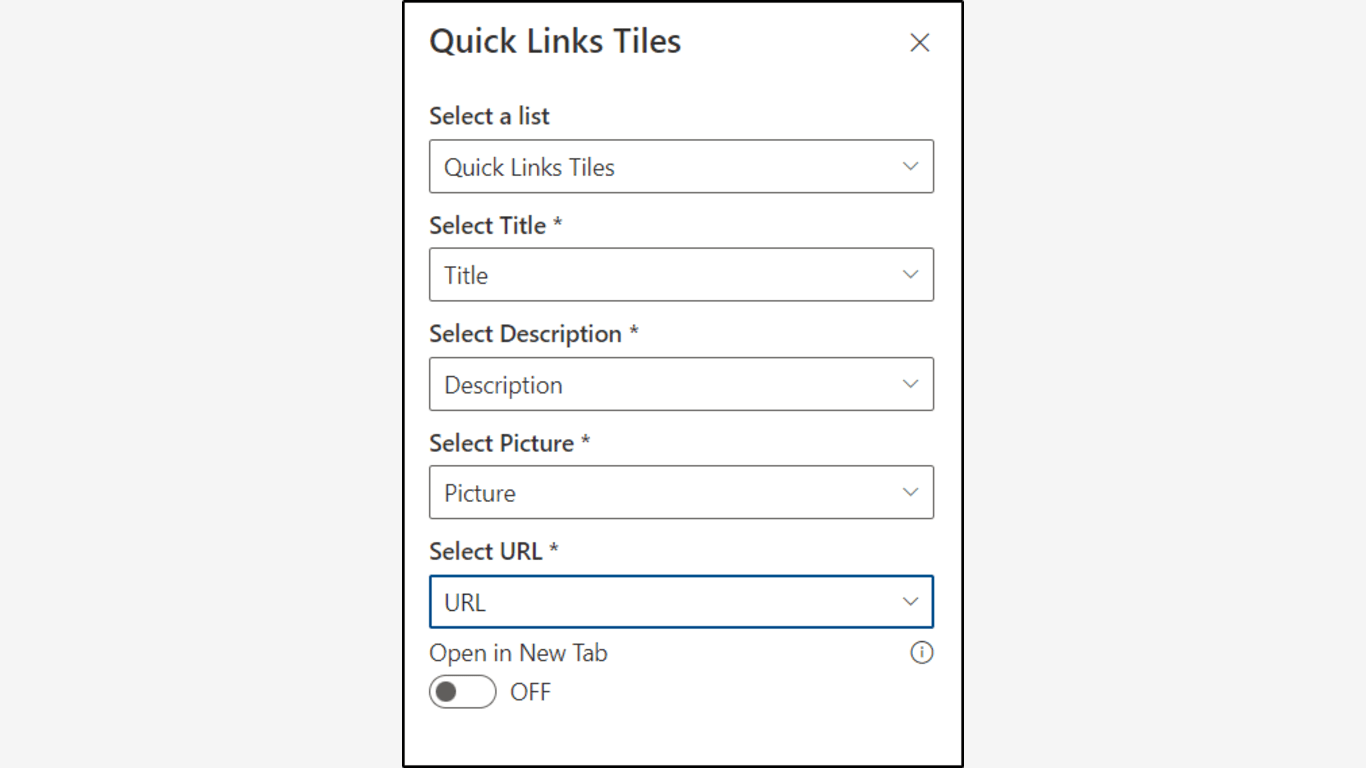1366x768 pixels.
Task: Click the info icon beside Open in New Tab
Action: coord(921,653)
